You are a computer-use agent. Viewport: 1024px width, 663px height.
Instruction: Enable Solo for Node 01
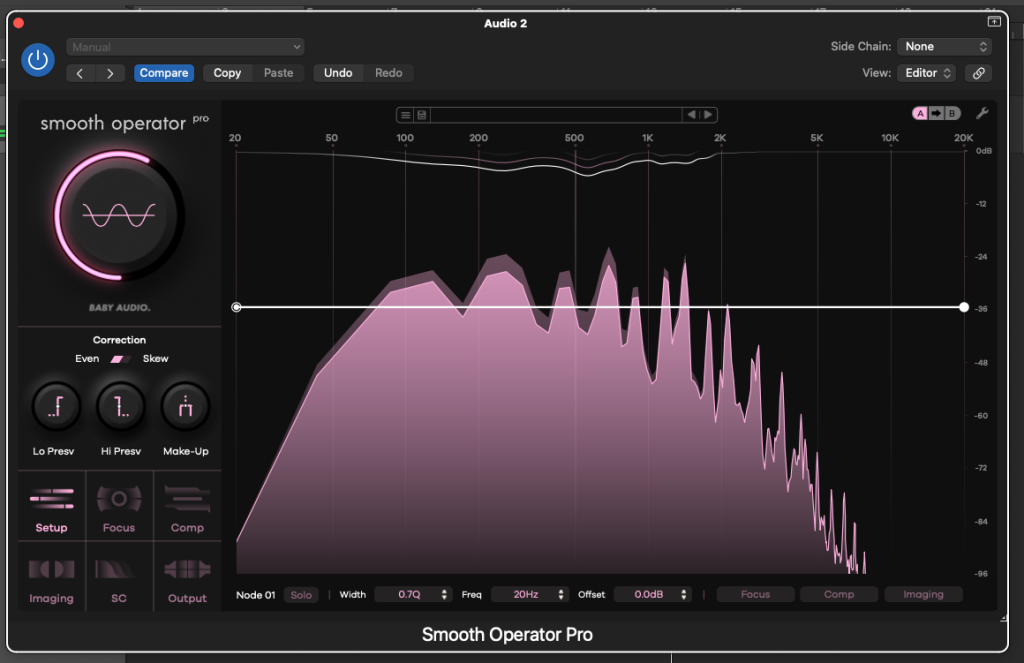tap(301, 595)
